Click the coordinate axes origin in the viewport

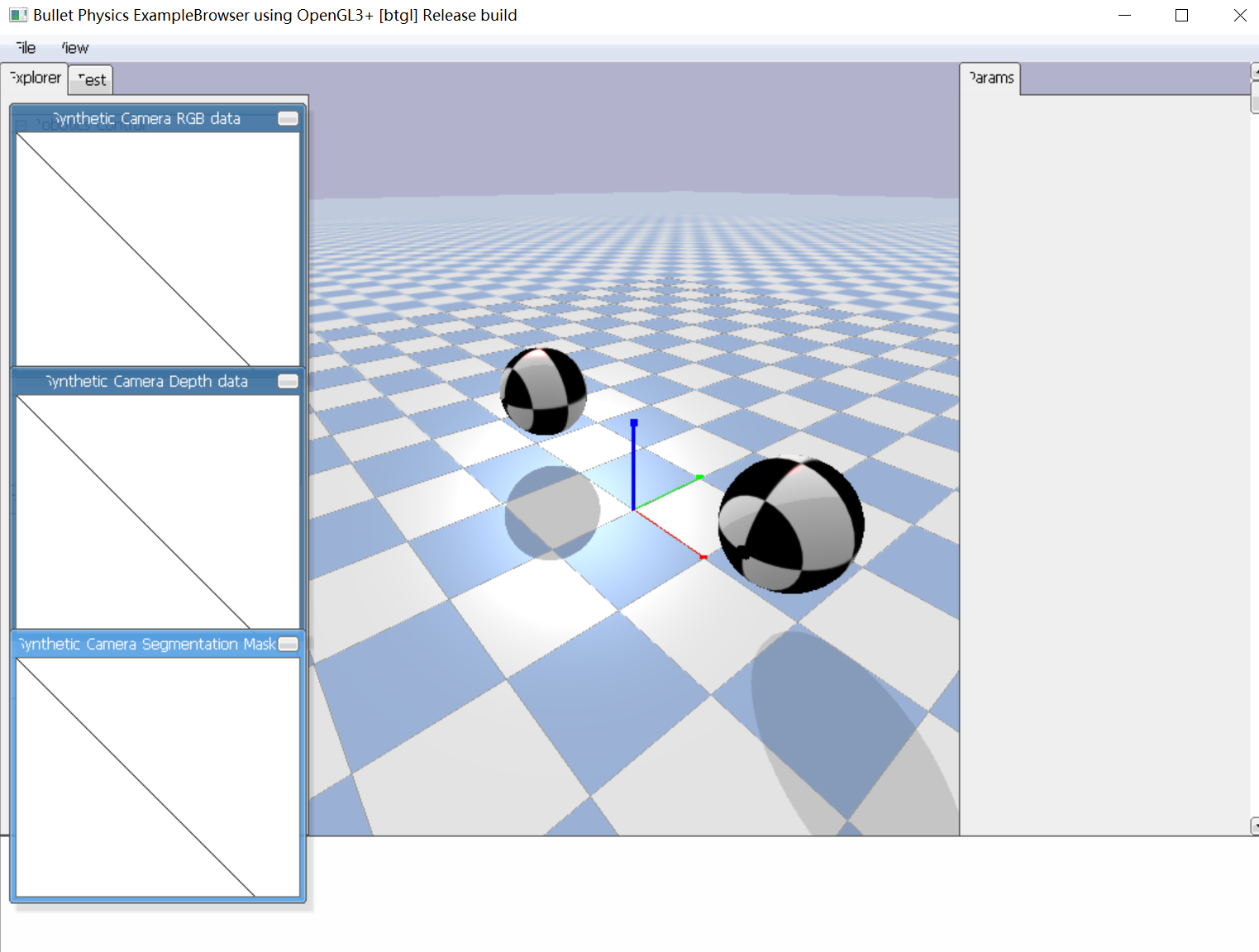coord(633,512)
